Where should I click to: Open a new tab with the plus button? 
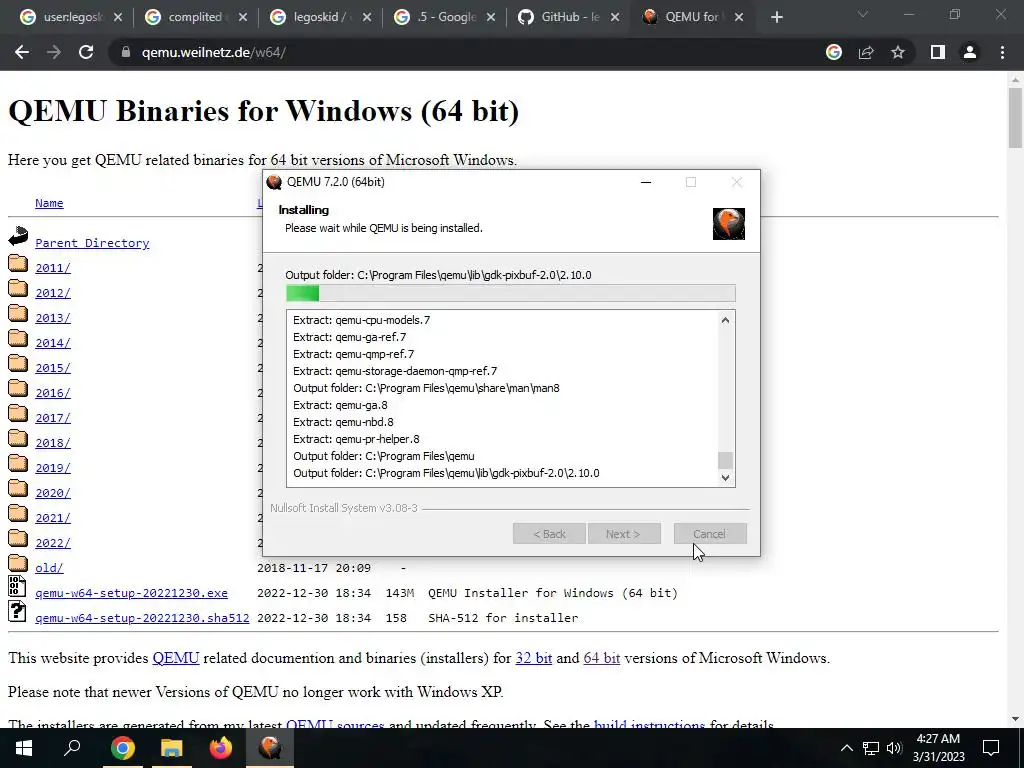776,17
